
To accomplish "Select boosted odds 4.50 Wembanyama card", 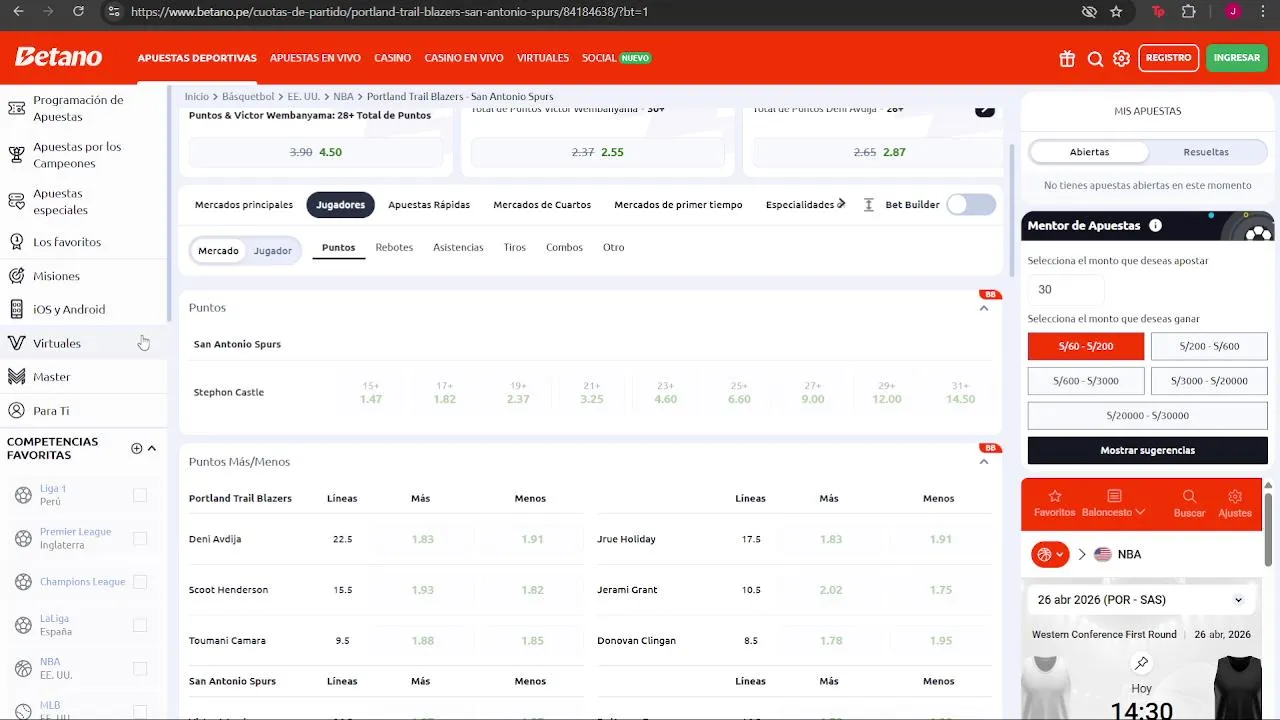I will tap(316, 152).
